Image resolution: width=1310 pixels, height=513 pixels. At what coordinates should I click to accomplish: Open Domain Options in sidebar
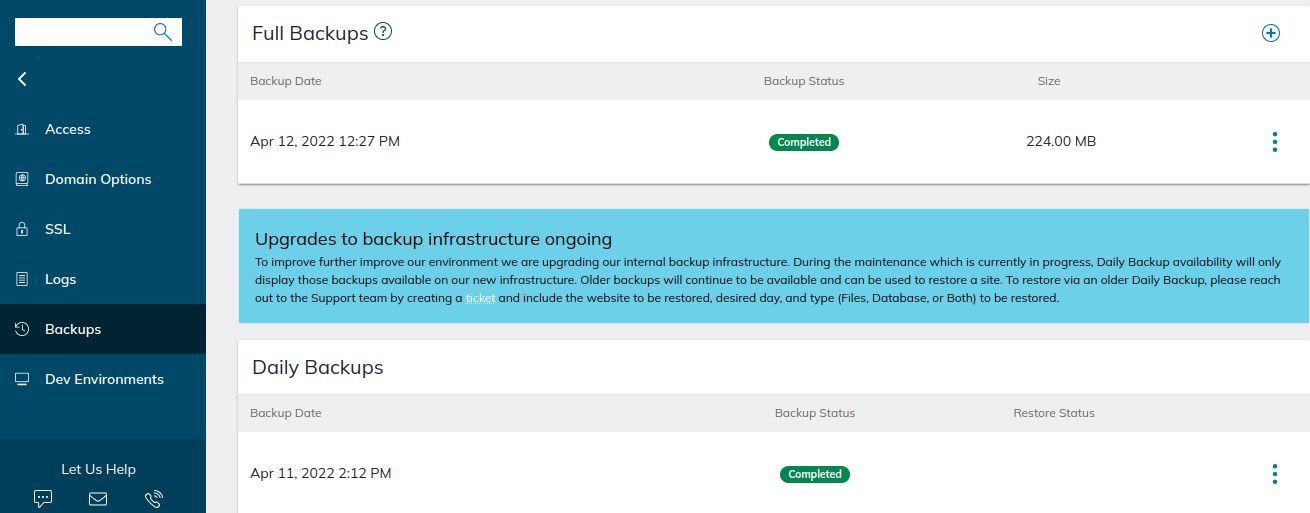[x=103, y=179]
